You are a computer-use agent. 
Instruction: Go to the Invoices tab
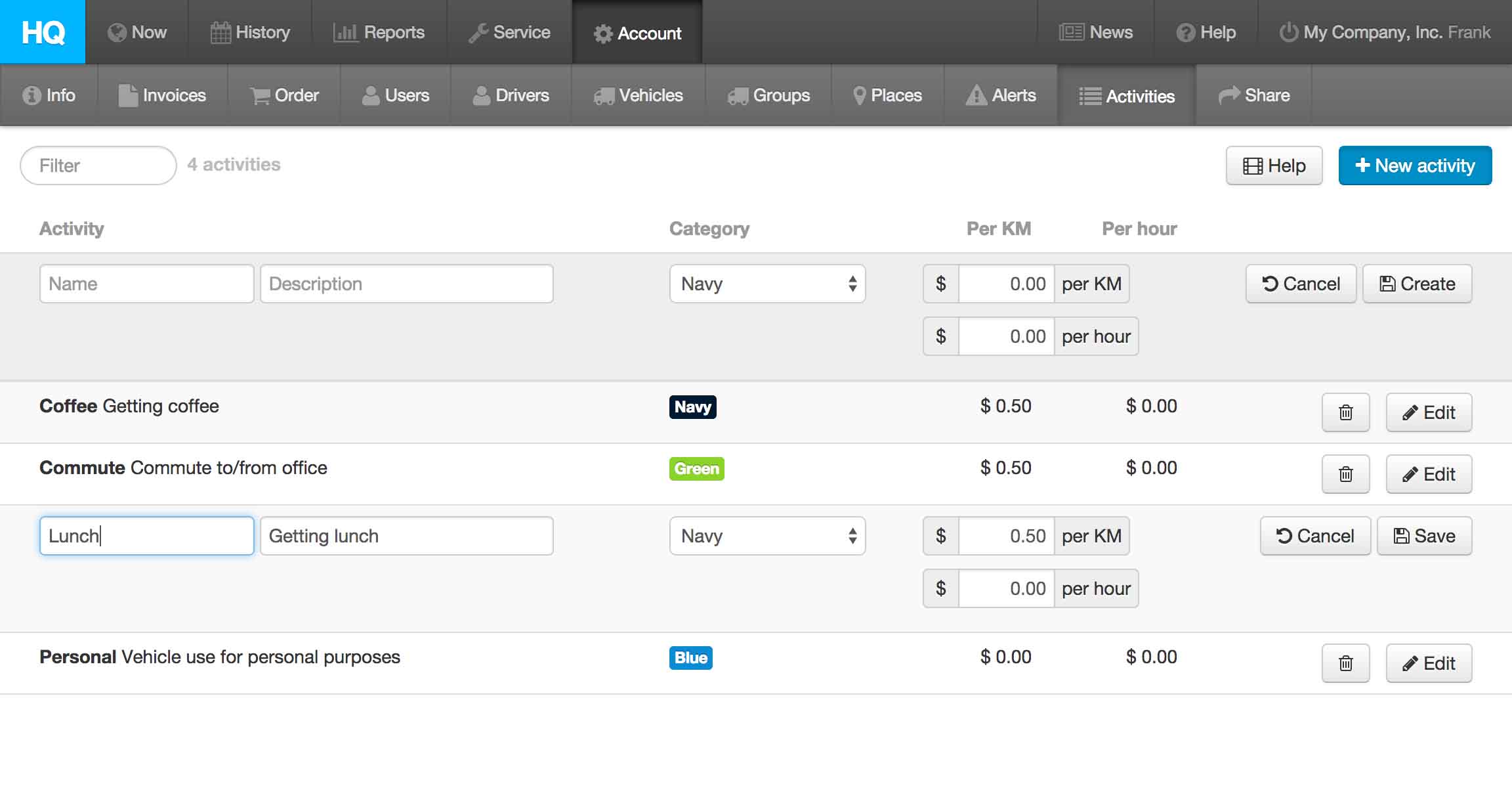pyautogui.click(x=162, y=96)
